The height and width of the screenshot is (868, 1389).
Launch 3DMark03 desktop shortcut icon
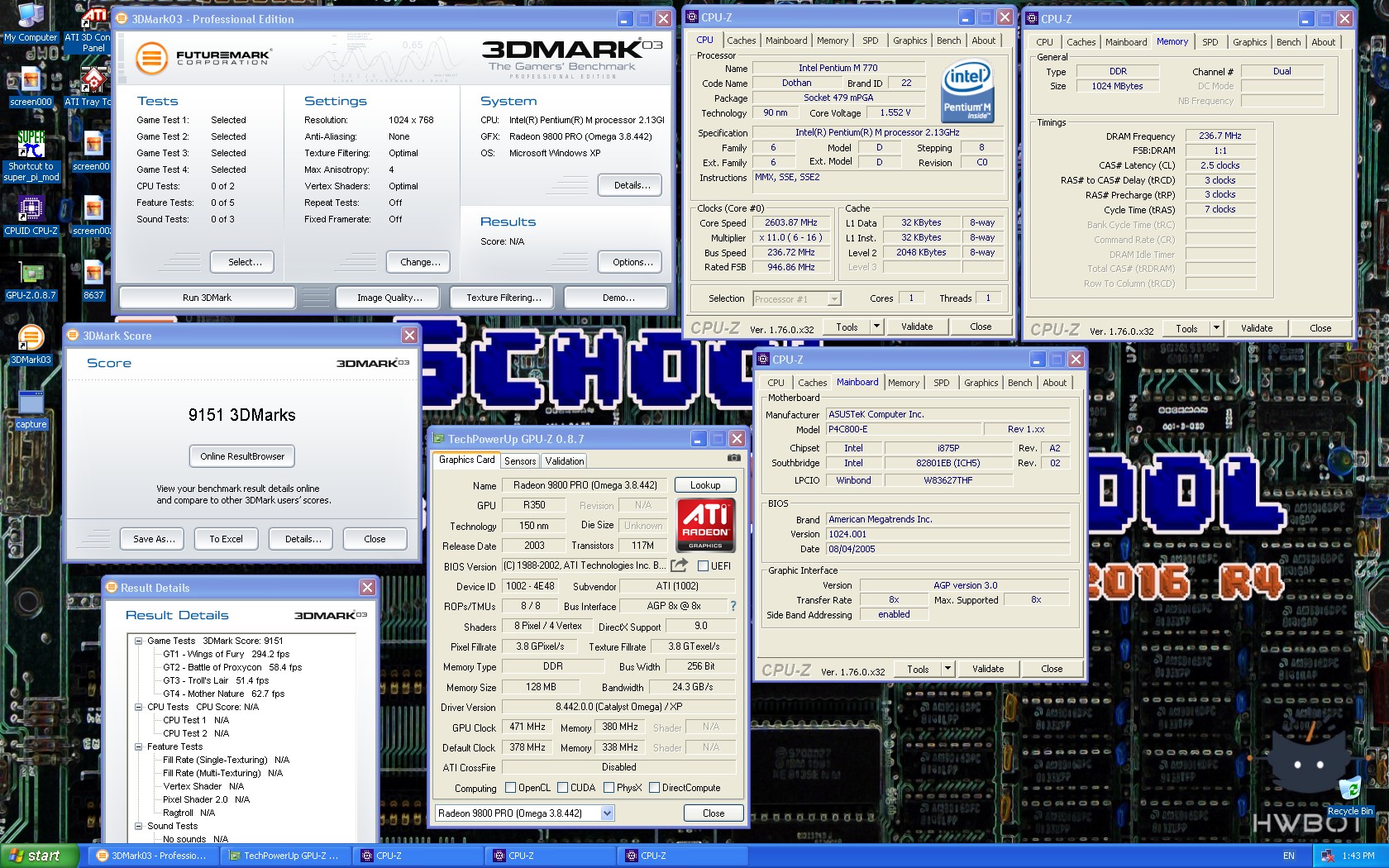click(31, 344)
